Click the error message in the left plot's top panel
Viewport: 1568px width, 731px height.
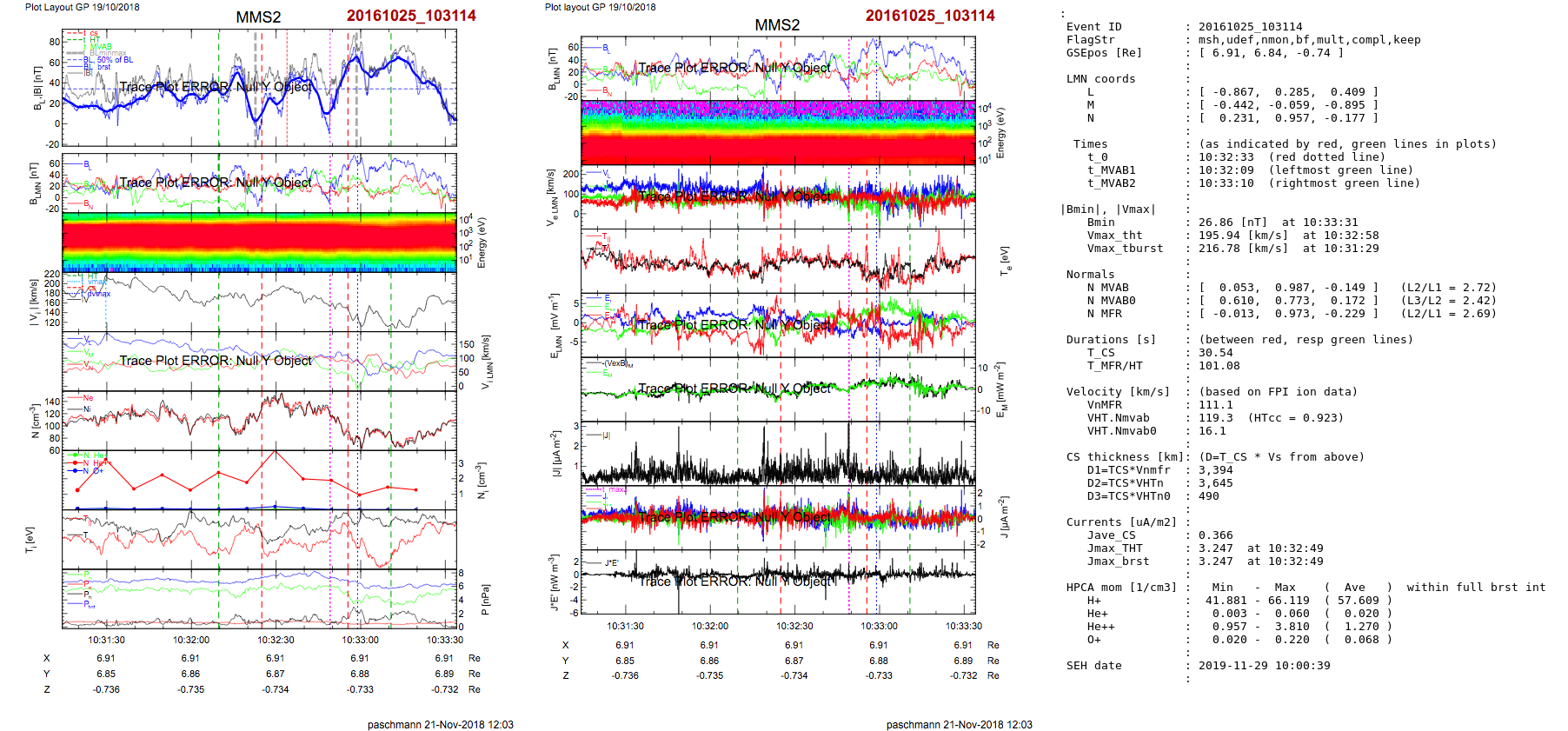215,87
